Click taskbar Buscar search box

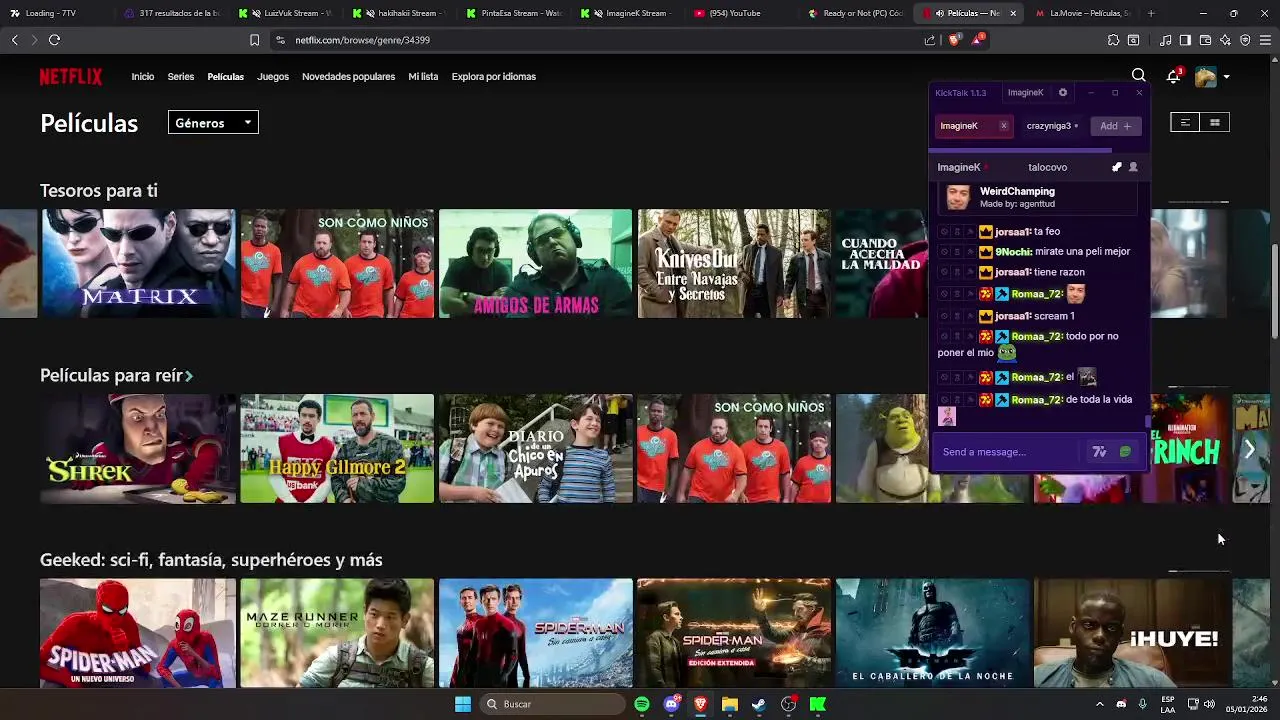(554, 704)
